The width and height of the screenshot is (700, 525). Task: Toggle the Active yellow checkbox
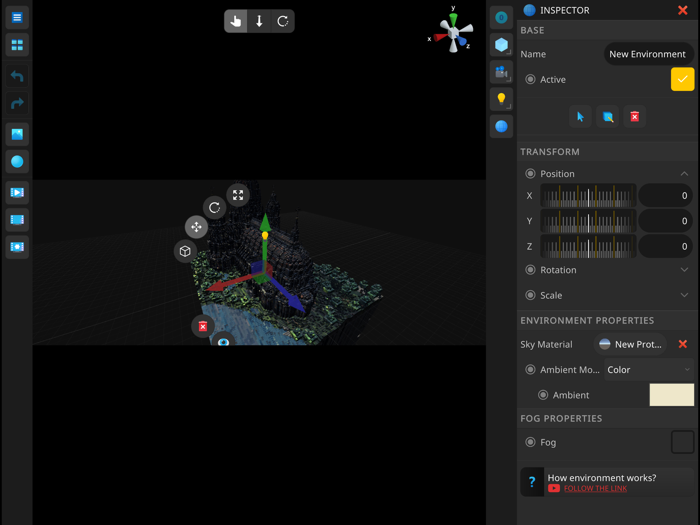point(683,79)
